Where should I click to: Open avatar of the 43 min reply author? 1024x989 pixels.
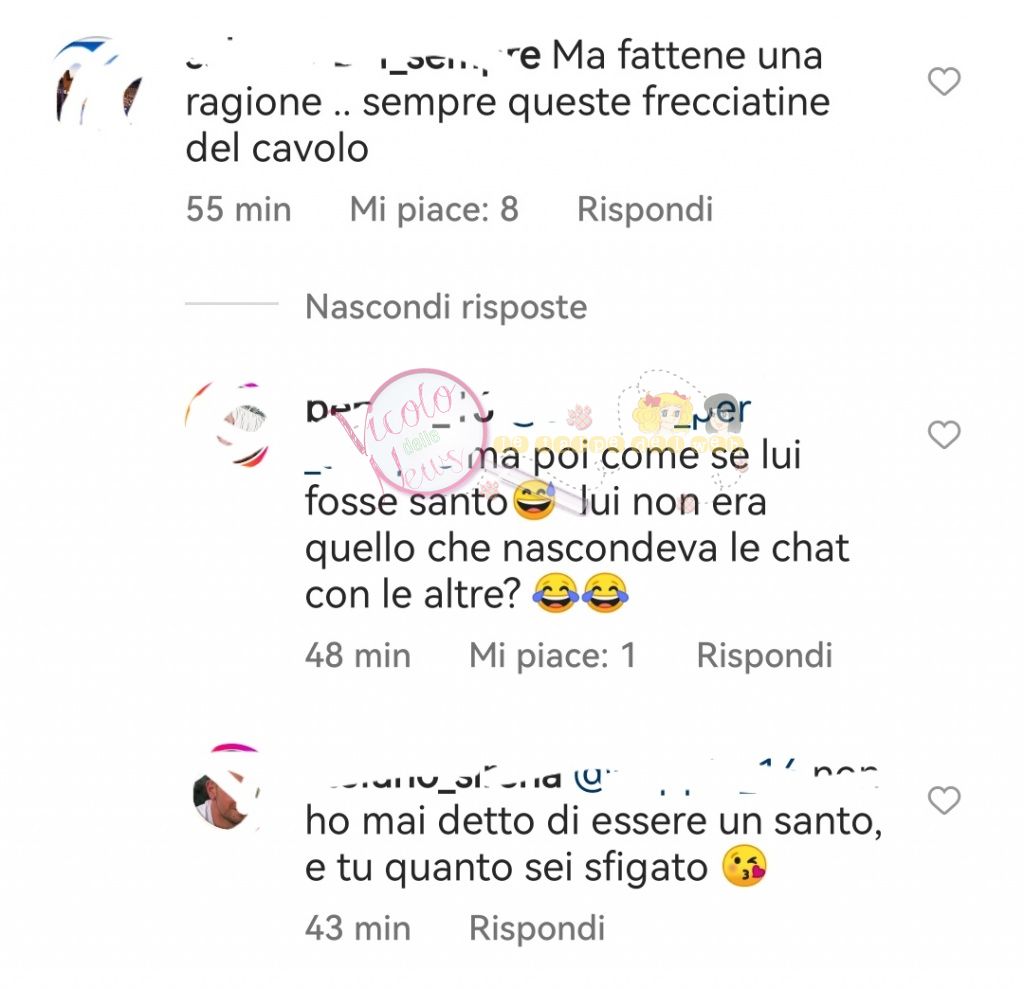[x=227, y=788]
